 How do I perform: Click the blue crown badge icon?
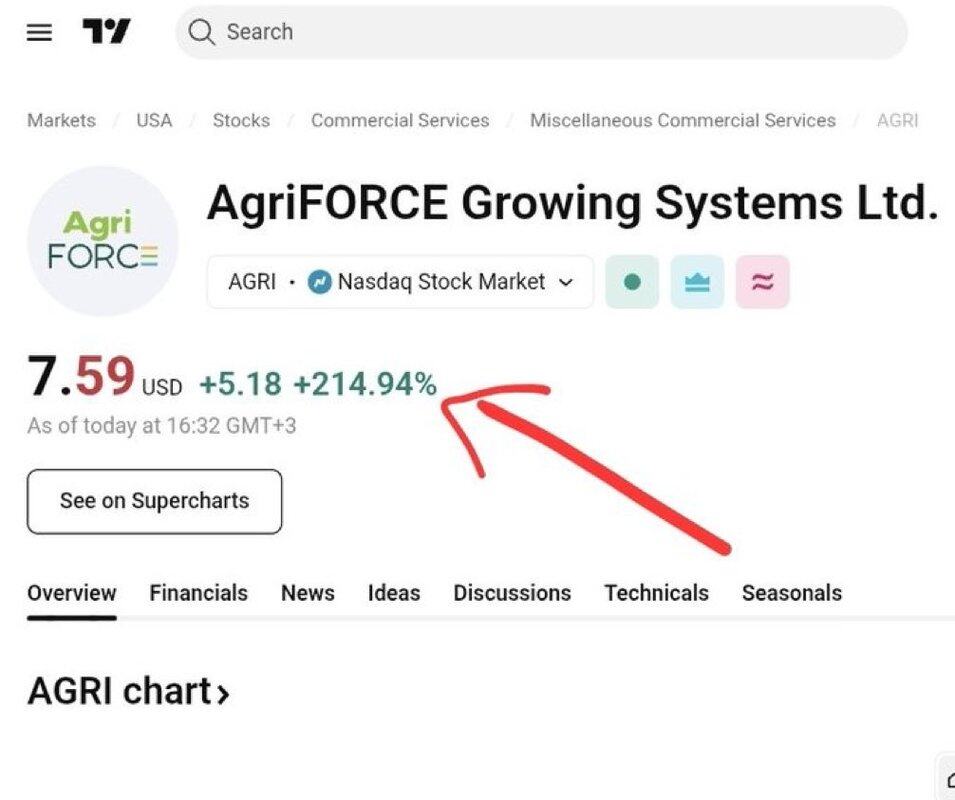[697, 282]
